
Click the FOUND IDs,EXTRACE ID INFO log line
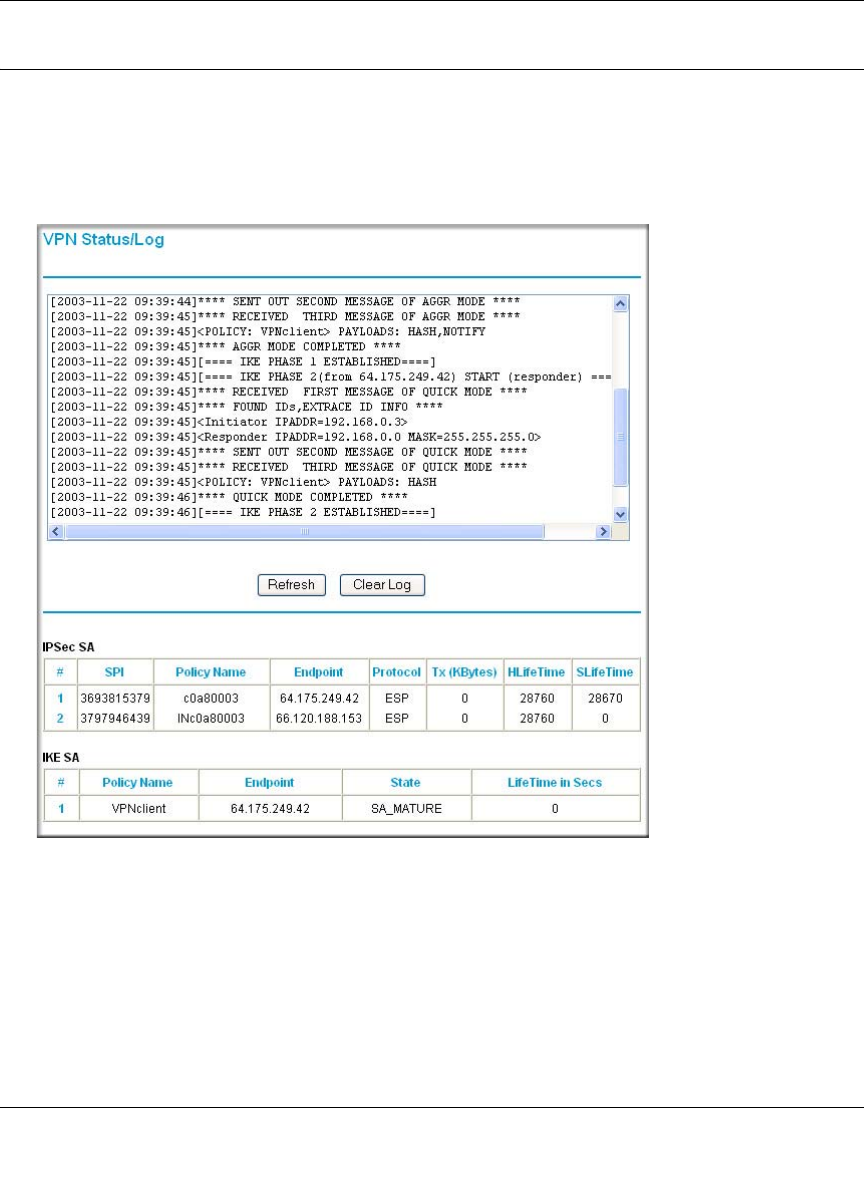coord(246,407)
